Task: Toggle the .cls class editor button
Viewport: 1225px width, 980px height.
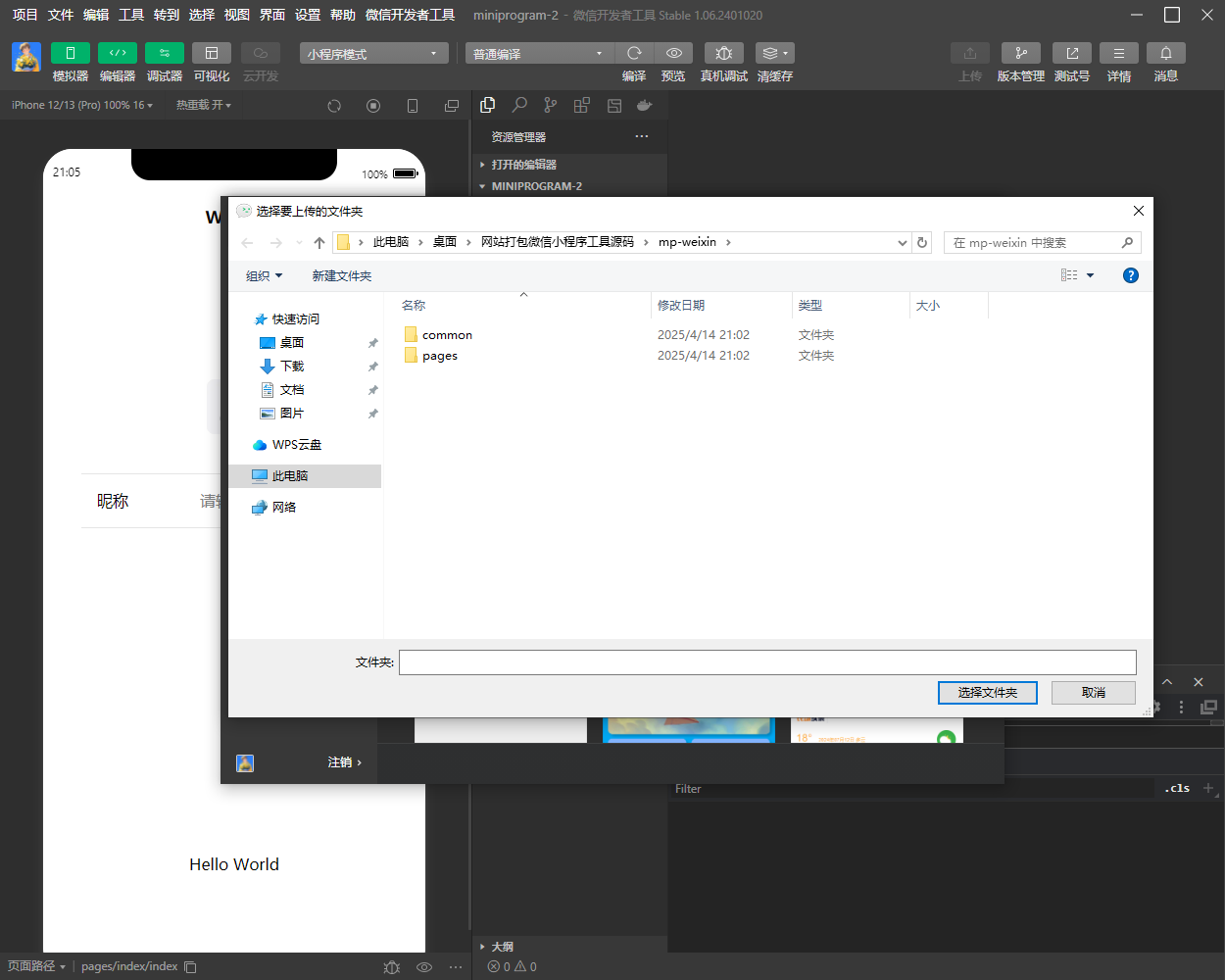Action: [x=1177, y=789]
